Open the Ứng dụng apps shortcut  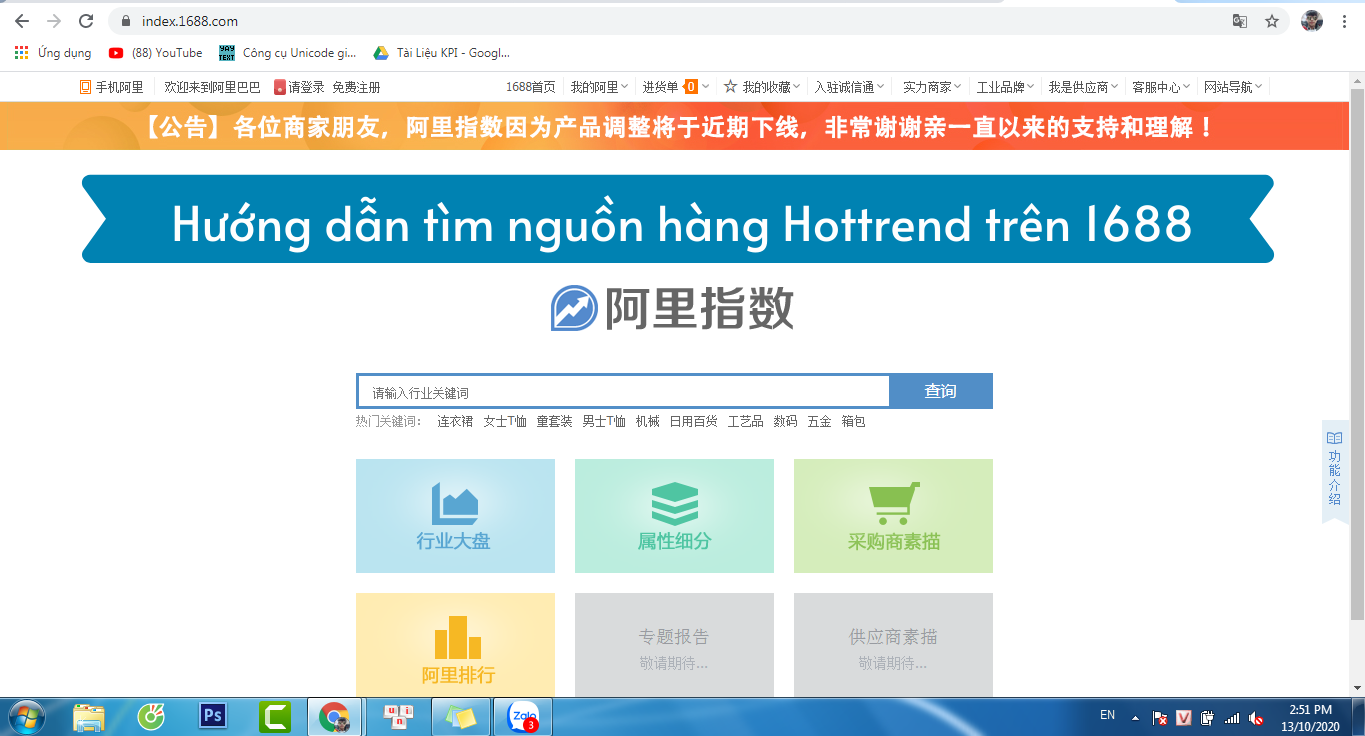coord(53,53)
